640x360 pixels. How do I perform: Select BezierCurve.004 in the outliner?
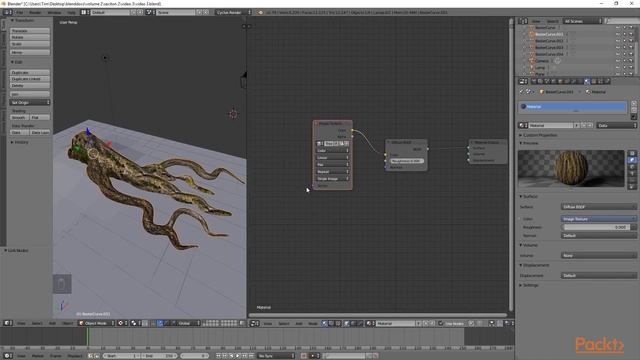[x=549, y=54]
